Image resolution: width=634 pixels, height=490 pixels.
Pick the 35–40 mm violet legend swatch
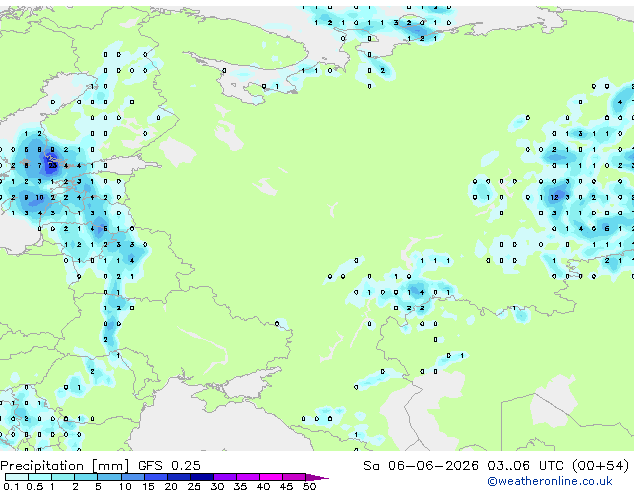(x=247, y=477)
